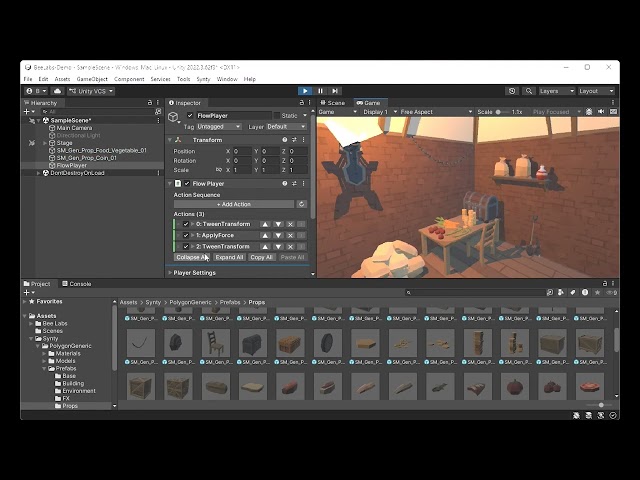Open Transform component presets icon
The image size is (640, 480).
pos(294,140)
